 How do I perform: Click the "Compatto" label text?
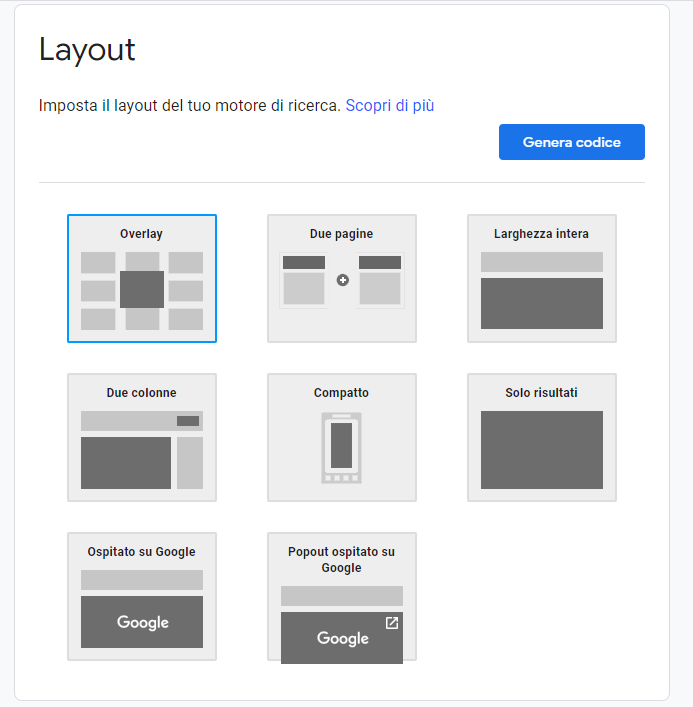coord(341,393)
